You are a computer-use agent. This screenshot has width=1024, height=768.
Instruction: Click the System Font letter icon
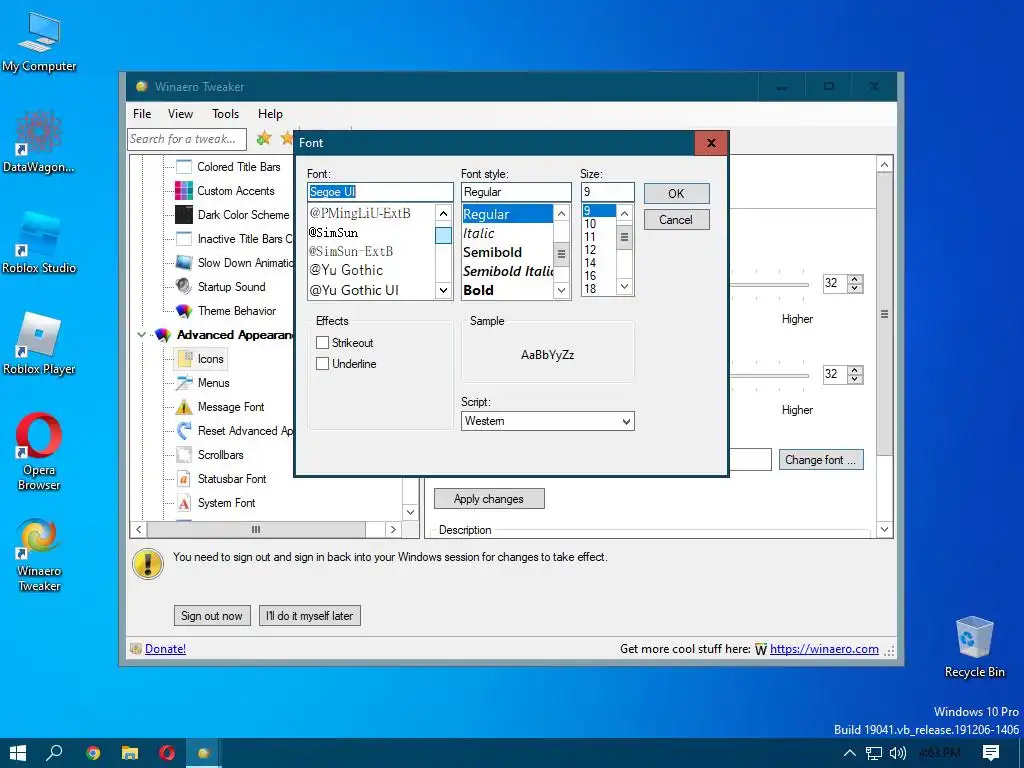pyautogui.click(x=184, y=503)
